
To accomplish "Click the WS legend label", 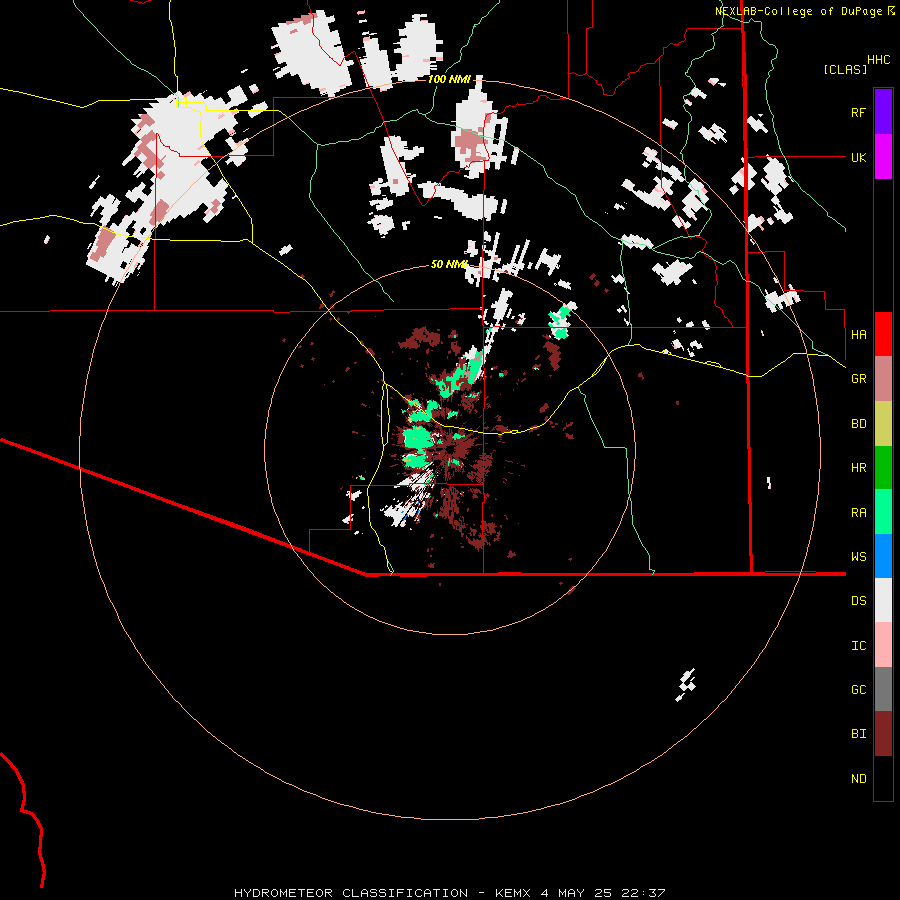I will point(858,557).
